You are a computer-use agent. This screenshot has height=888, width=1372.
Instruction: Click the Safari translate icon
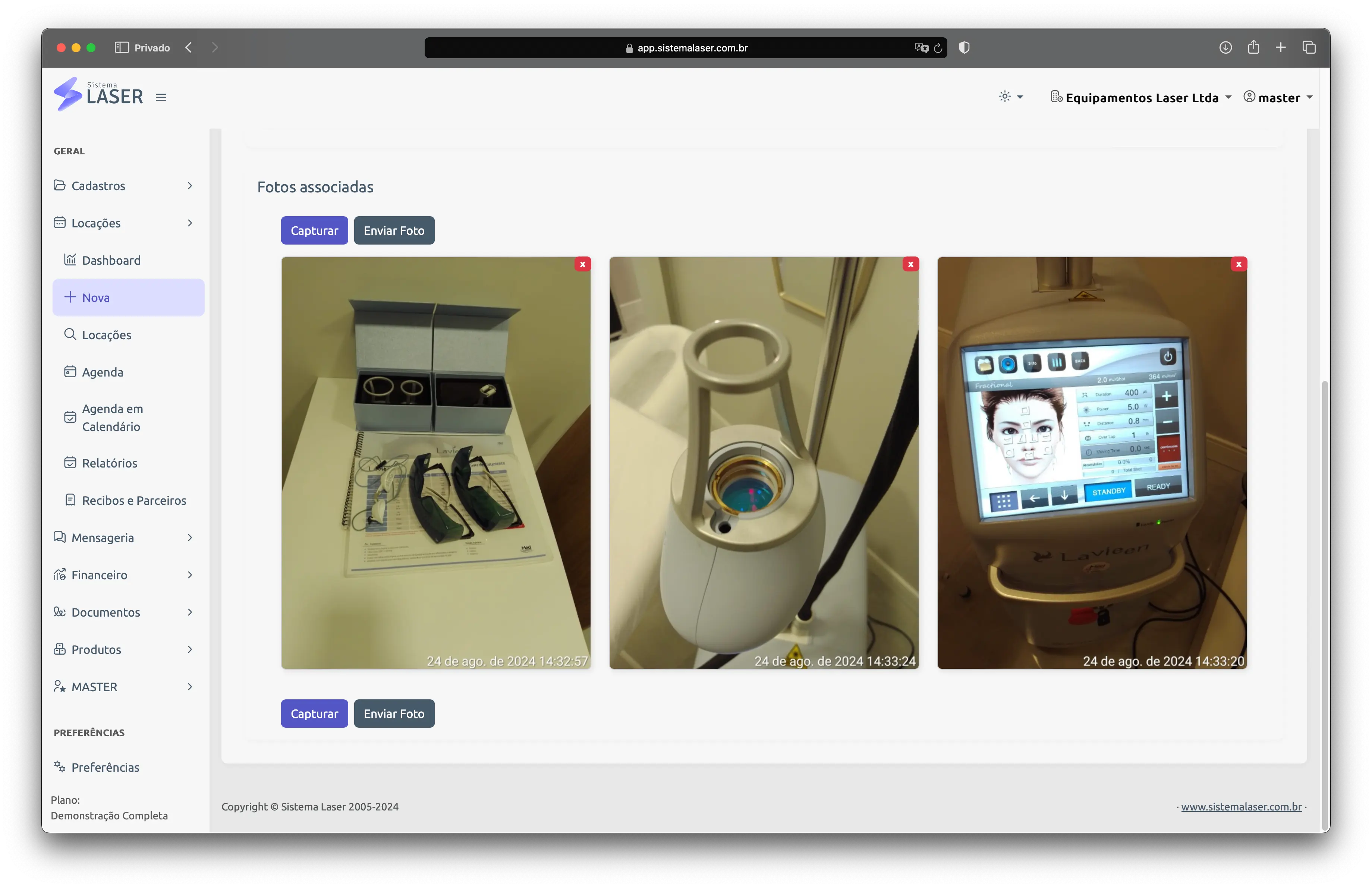point(921,48)
